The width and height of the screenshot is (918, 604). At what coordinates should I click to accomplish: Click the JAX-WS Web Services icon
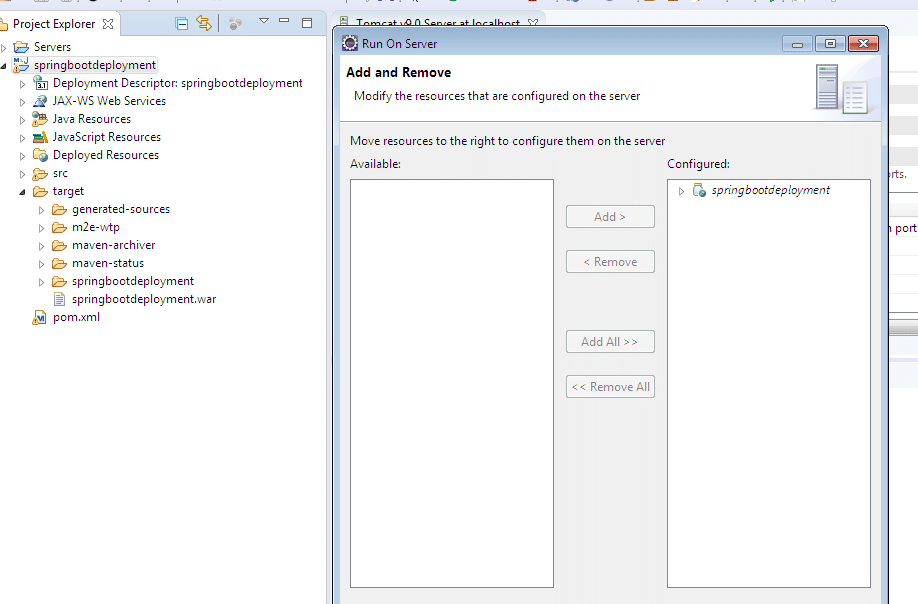pyautogui.click(x=40, y=101)
